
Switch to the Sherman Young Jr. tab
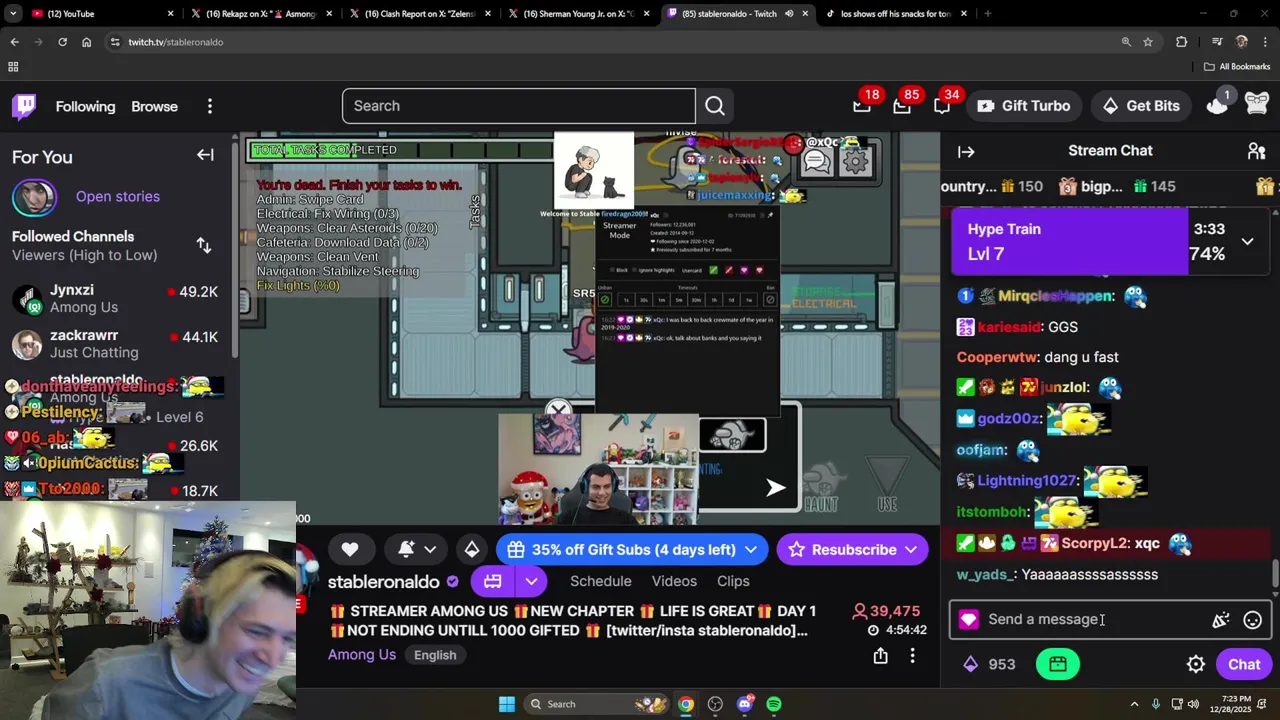pos(578,14)
